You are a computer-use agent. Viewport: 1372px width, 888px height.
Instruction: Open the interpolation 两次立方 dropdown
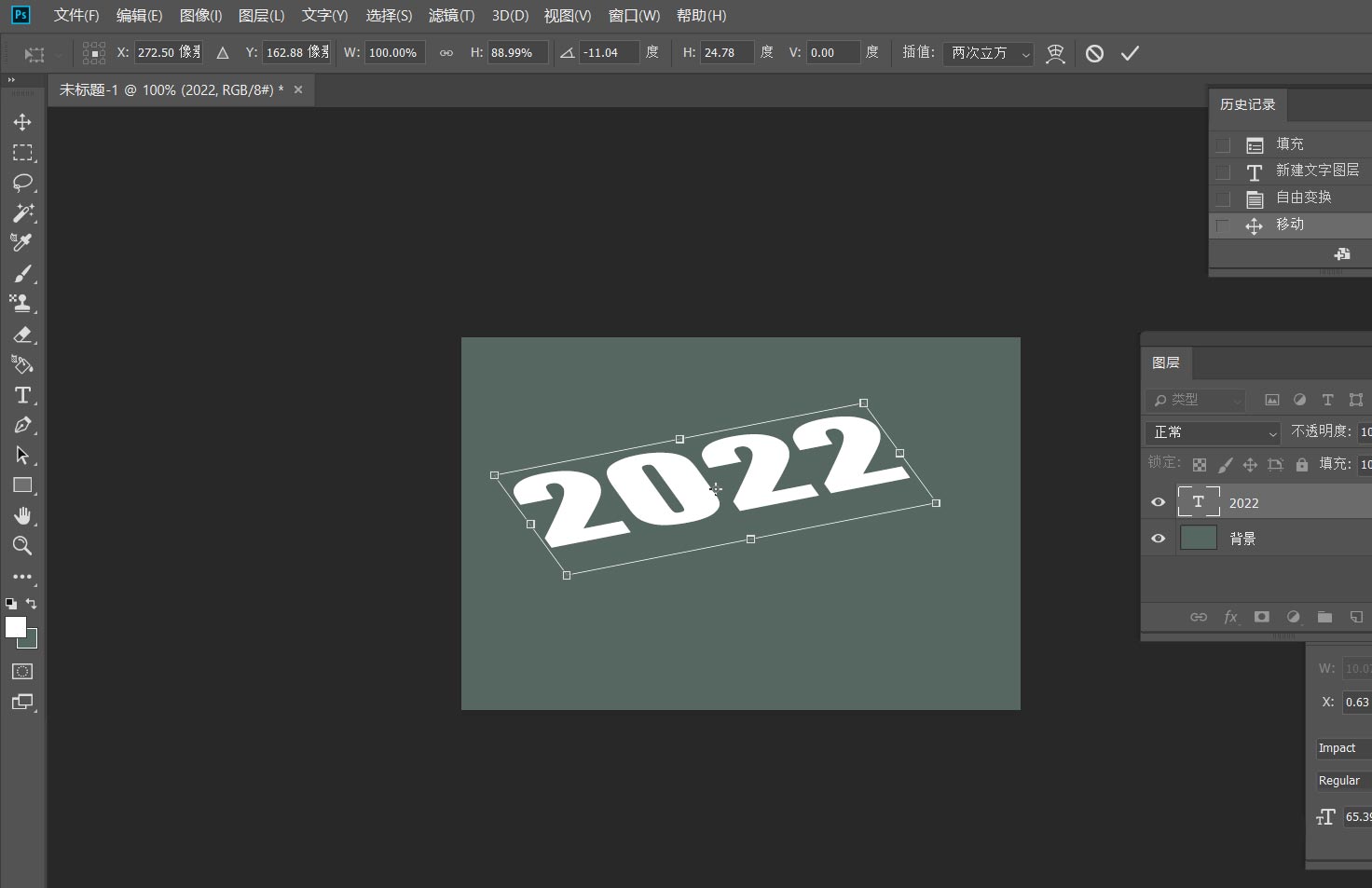988,53
